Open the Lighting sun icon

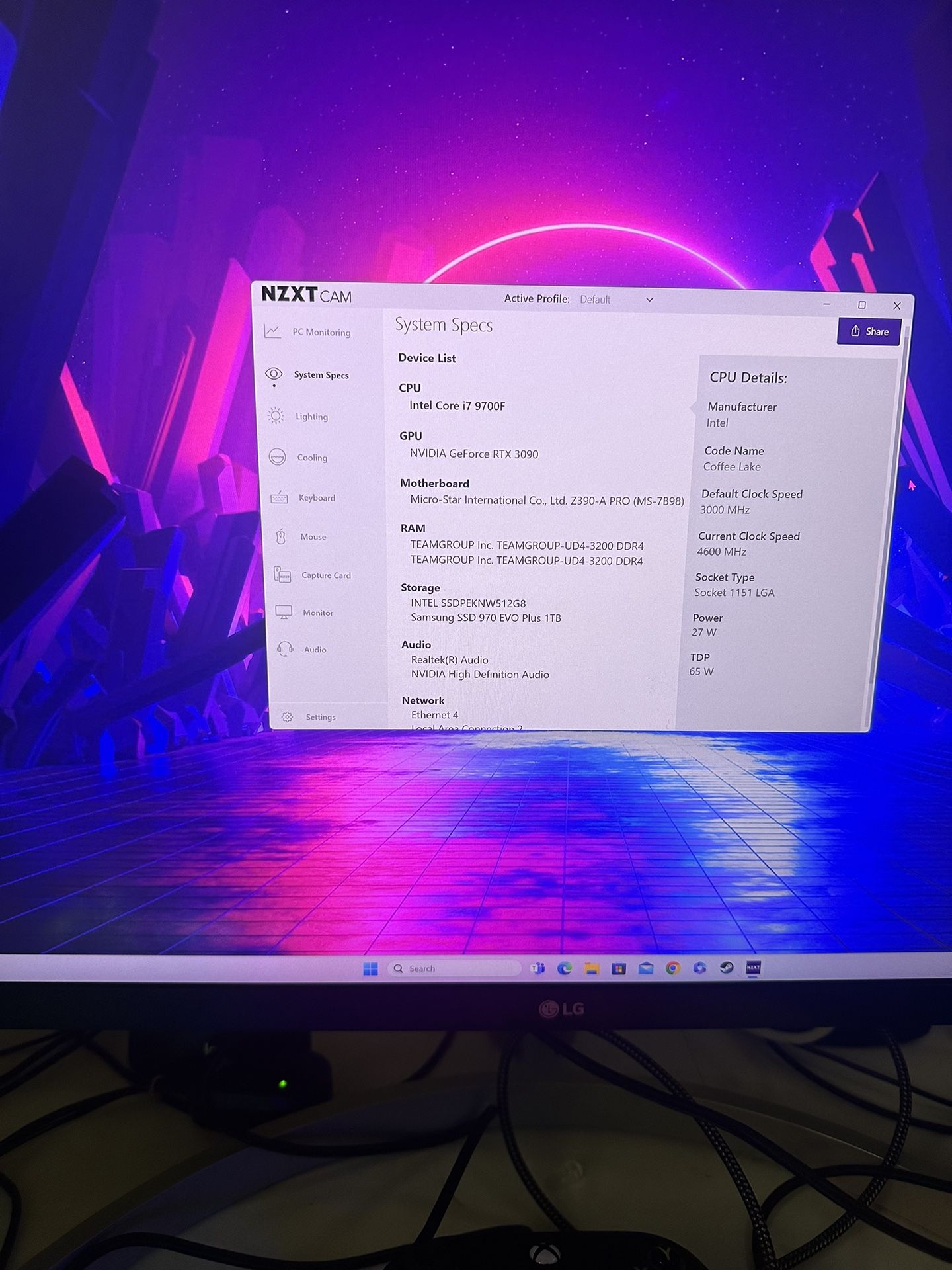point(276,416)
